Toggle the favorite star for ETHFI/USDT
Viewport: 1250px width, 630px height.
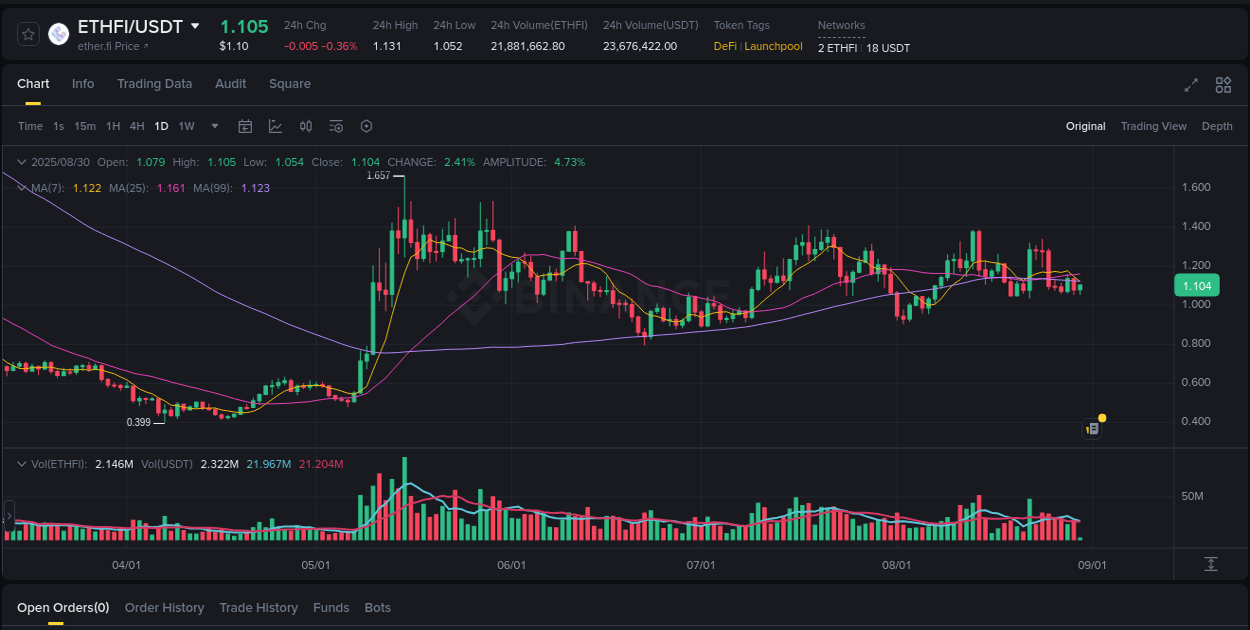point(27,33)
